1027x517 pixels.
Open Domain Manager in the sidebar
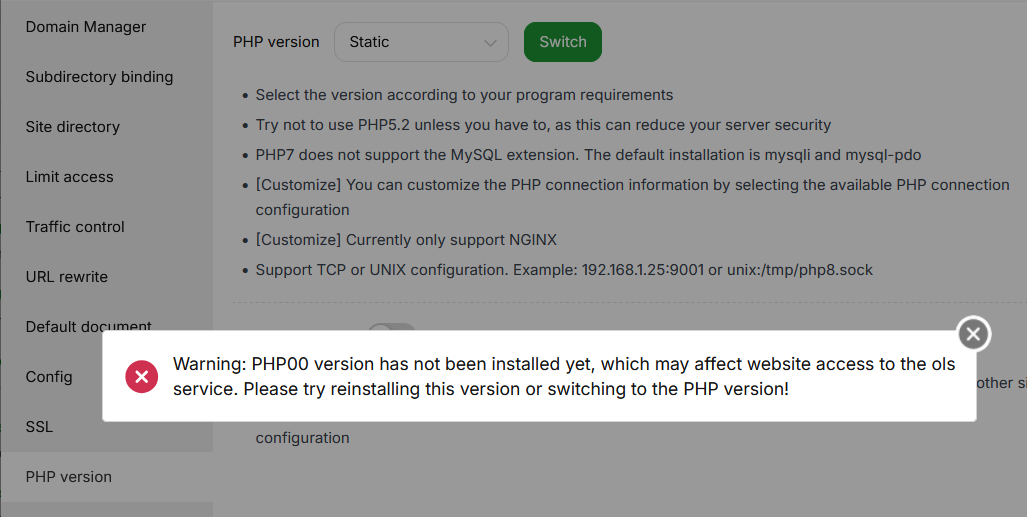coord(86,27)
